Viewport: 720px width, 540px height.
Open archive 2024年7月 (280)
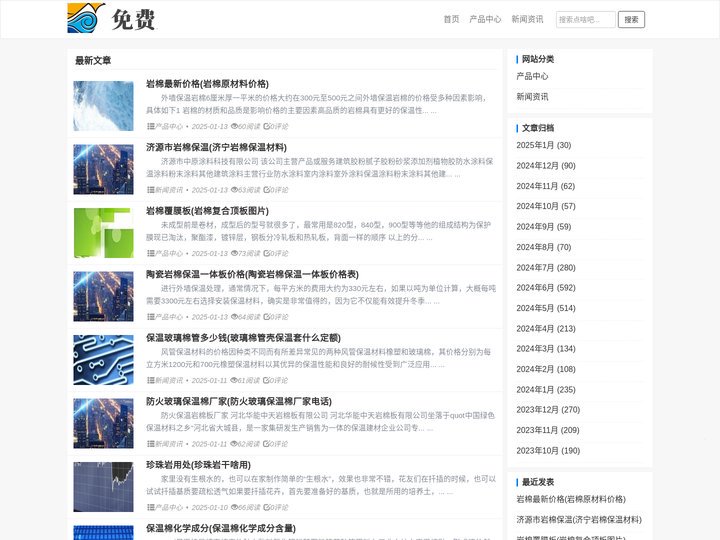click(x=546, y=268)
